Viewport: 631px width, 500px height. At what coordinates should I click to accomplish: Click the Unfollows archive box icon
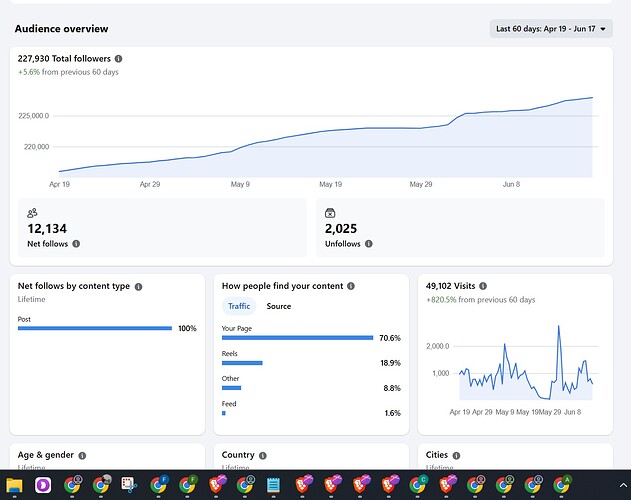pyautogui.click(x=330, y=213)
